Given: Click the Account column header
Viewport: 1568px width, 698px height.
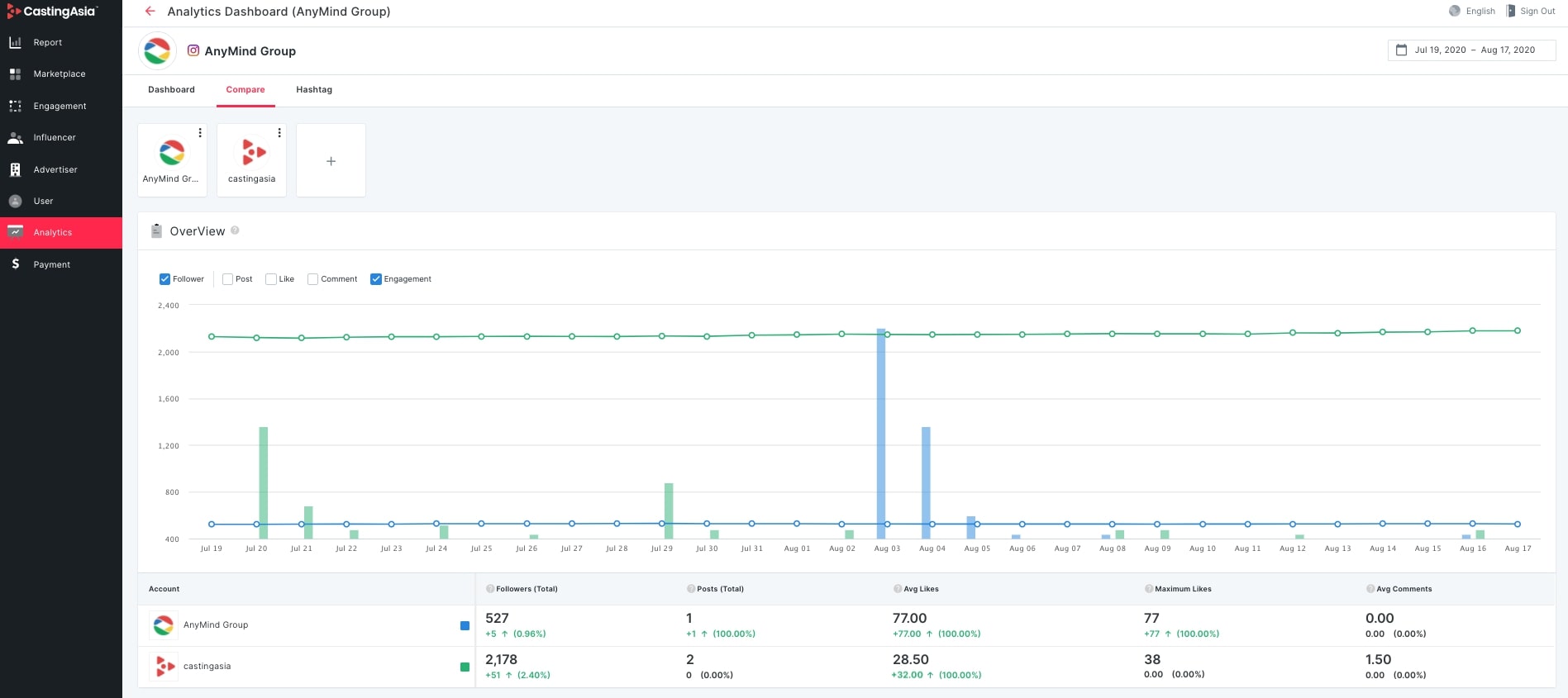Looking at the screenshot, I should (x=164, y=589).
